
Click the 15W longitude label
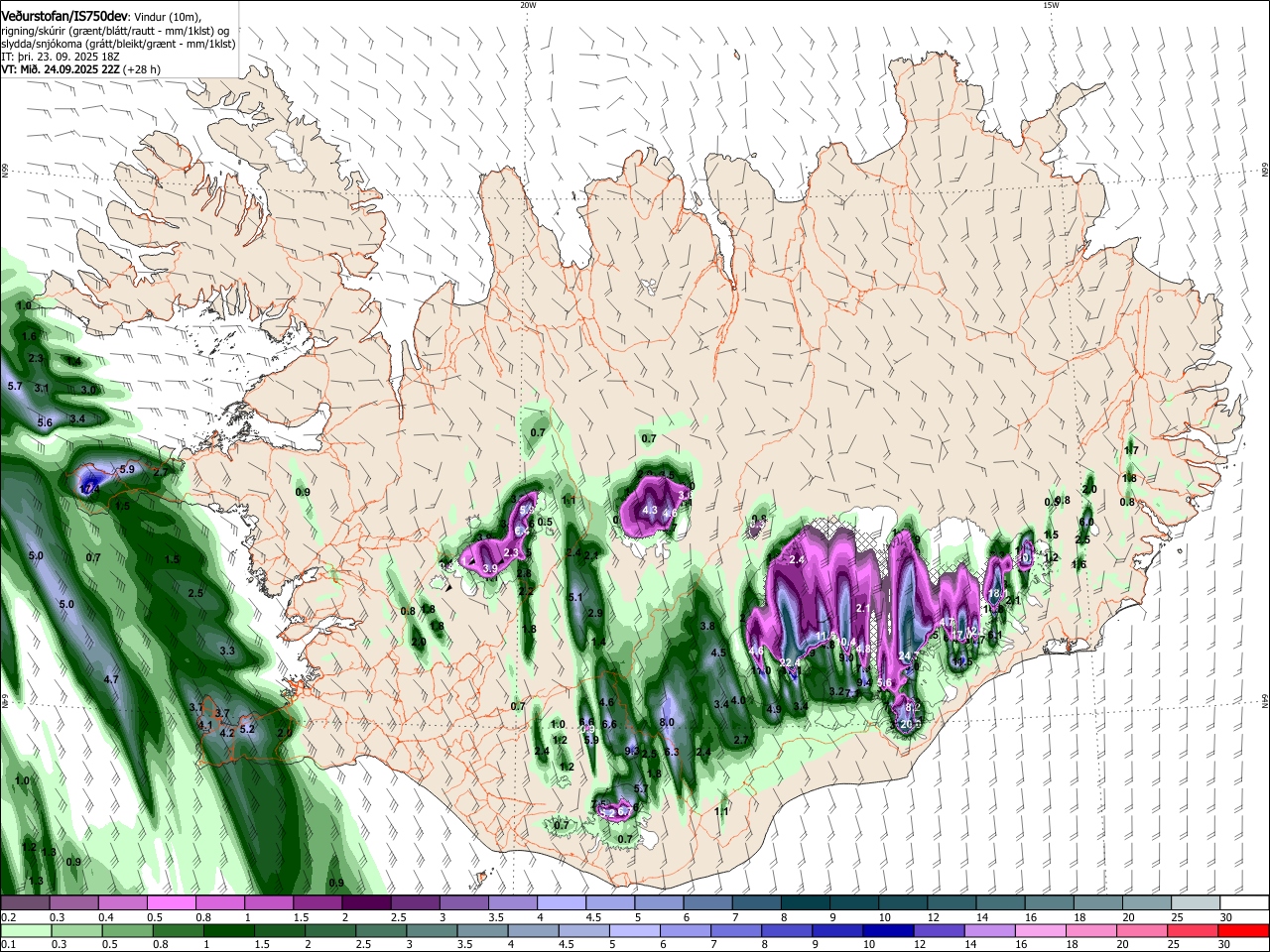click(x=1051, y=5)
